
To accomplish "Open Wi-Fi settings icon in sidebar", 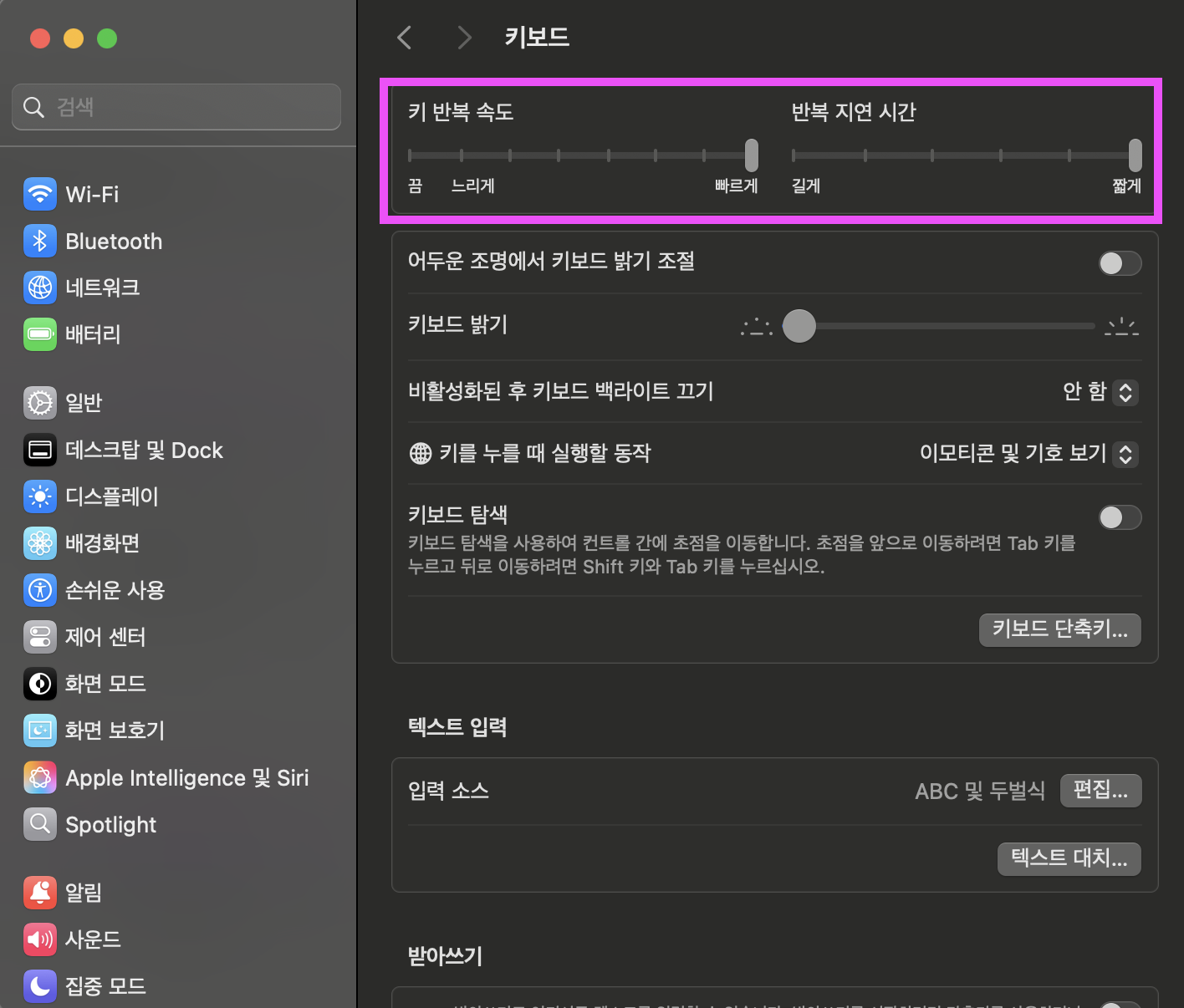I will pos(40,194).
